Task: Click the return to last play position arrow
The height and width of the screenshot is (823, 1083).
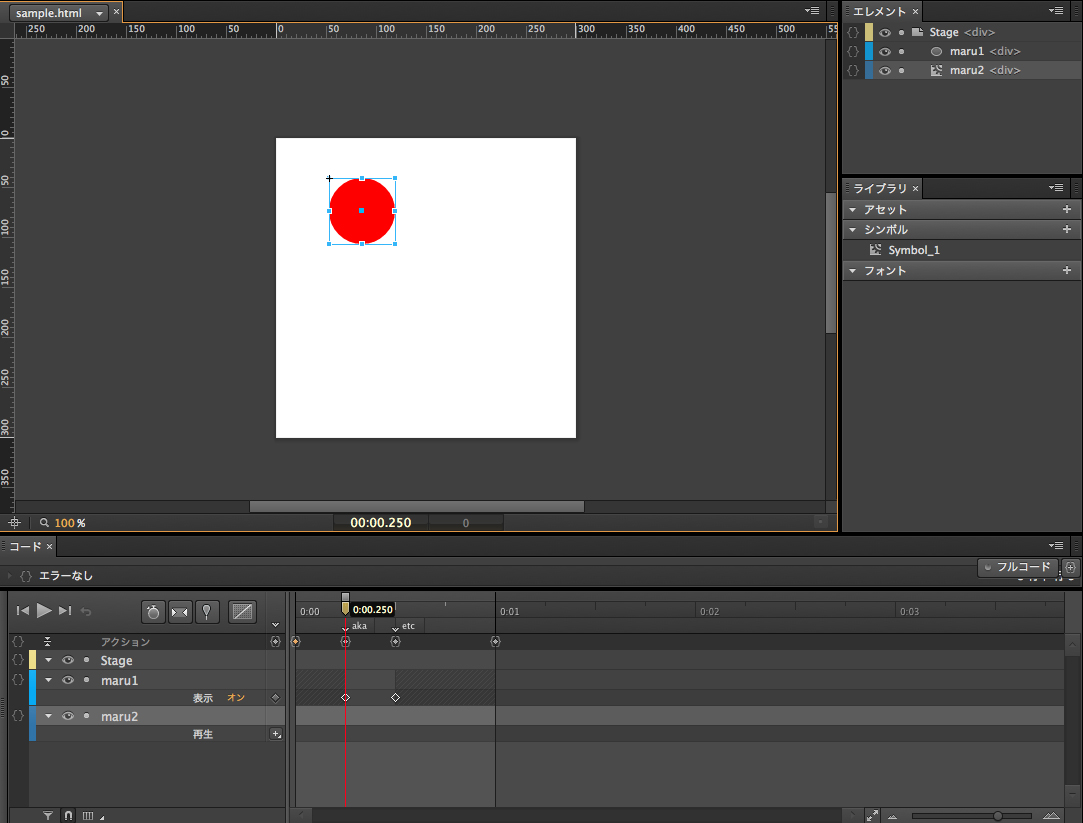Action: (x=86, y=611)
